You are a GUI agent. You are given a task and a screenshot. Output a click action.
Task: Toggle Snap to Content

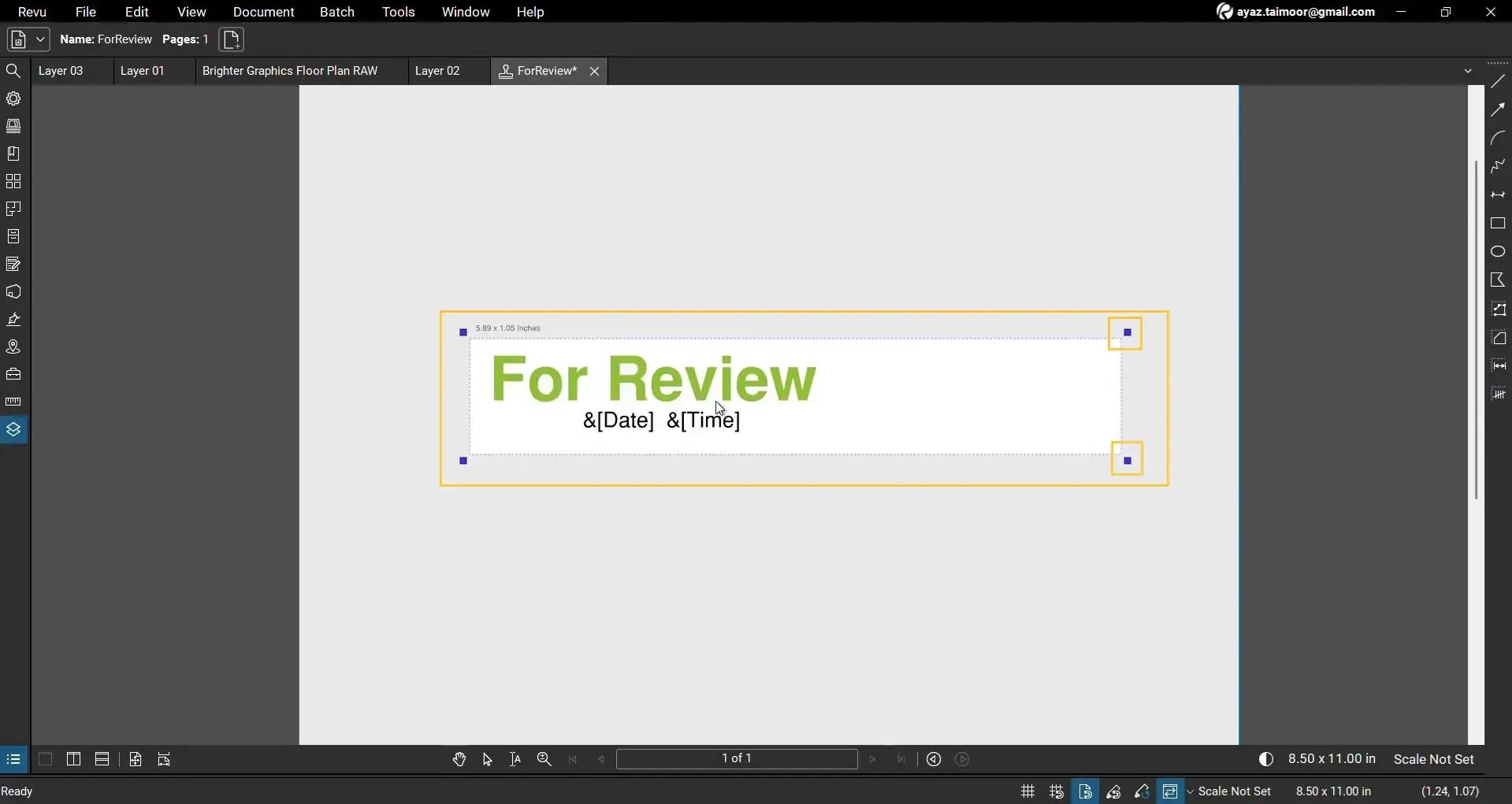pos(1085,791)
